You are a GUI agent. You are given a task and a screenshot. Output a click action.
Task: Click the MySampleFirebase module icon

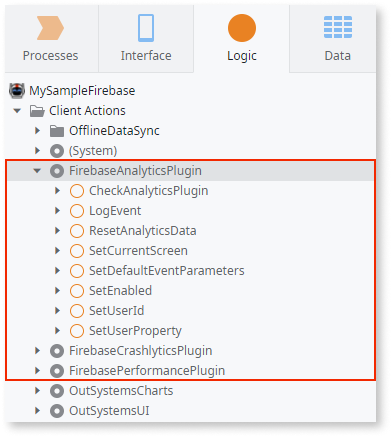coord(17,91)
